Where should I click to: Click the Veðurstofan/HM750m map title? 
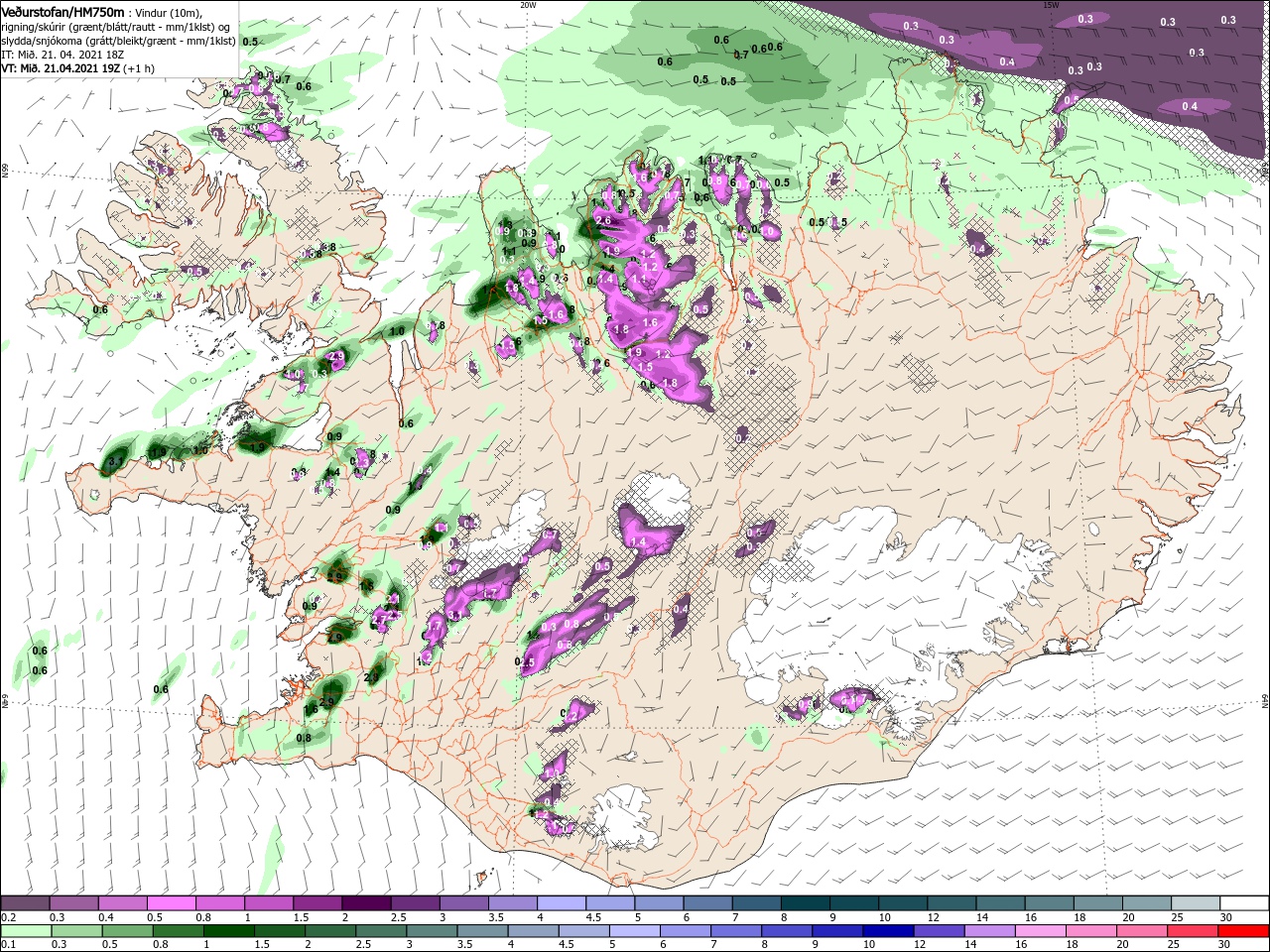pyautogui.click(x=63, y=11)
